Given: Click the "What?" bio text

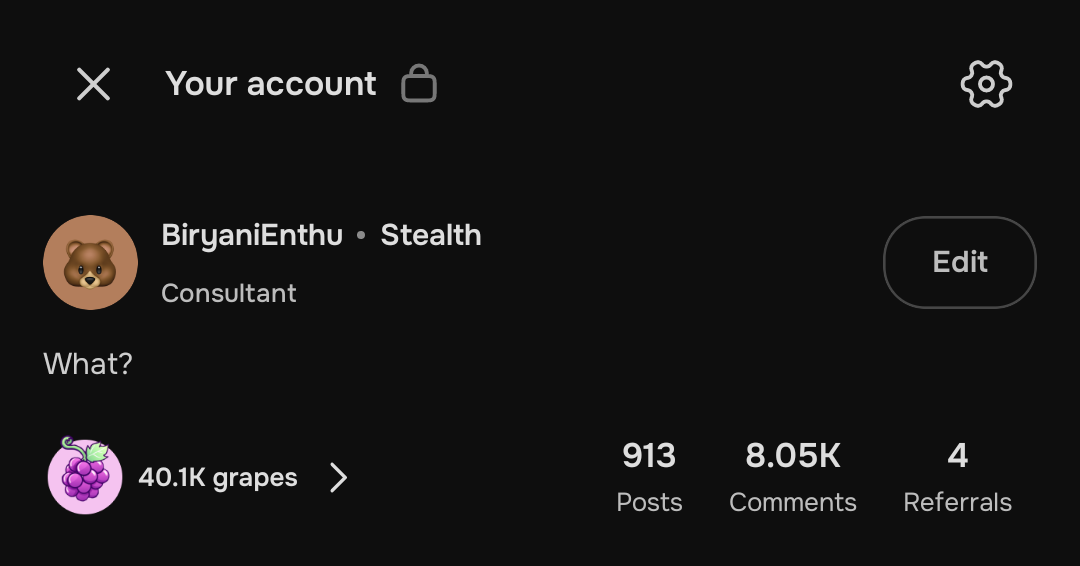Looking at the screenshot, I should [88, 364].
